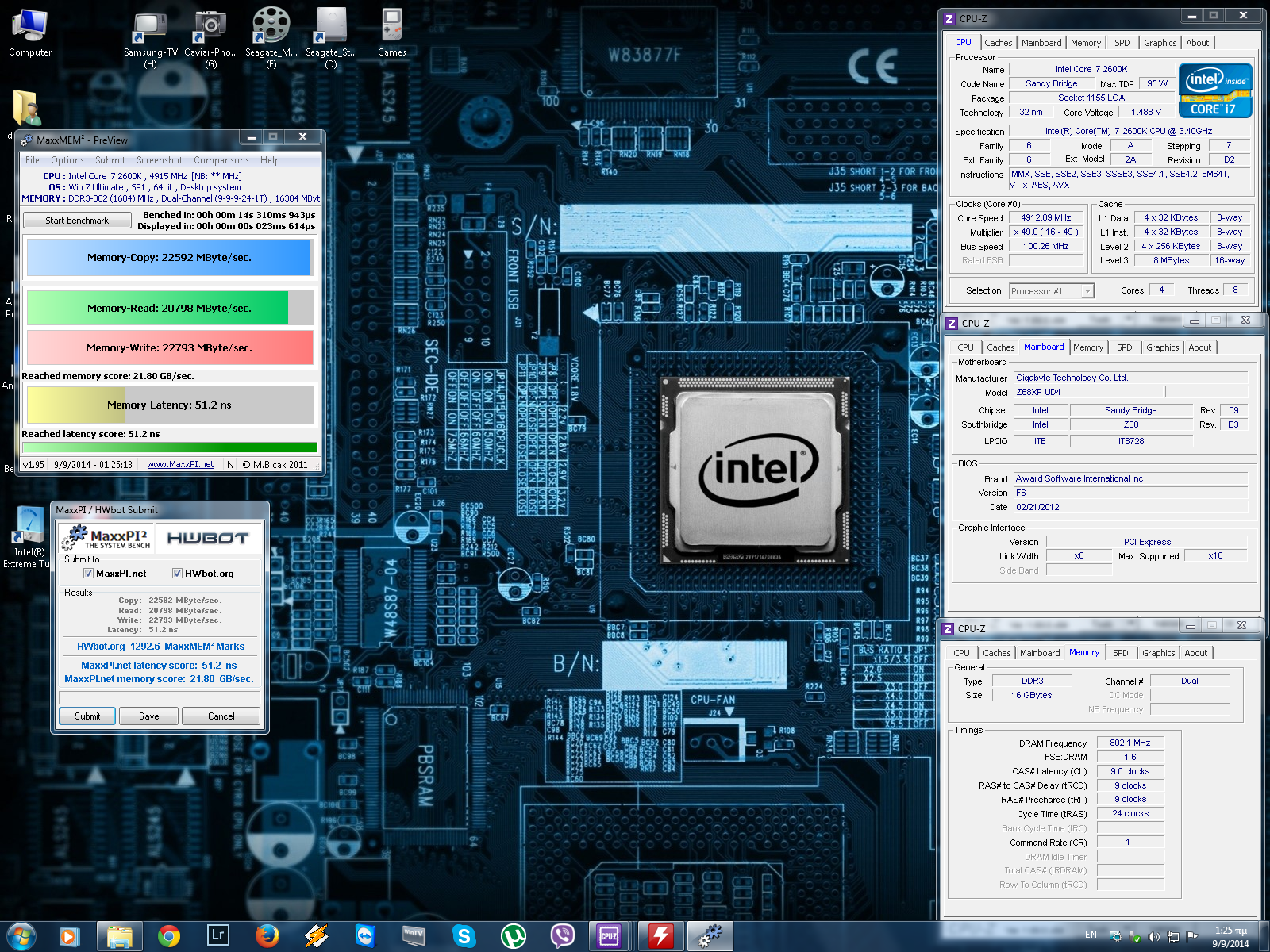Launch Viber from the taskbar
1270x952 pixels.
click(562, 937)
